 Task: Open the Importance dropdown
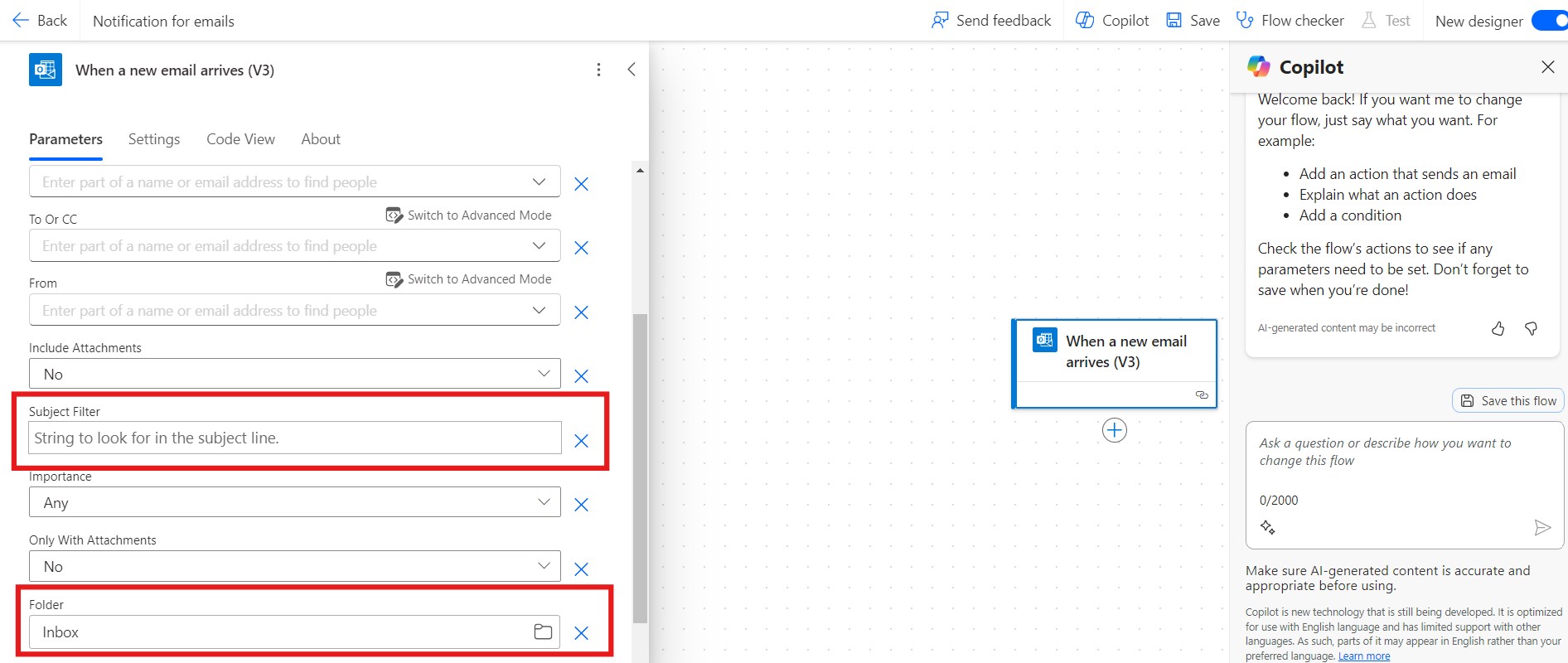[x=295, y=502]
